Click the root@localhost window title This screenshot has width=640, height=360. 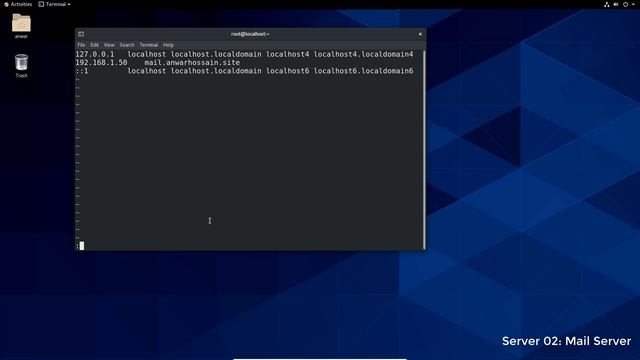coord(250,34)
